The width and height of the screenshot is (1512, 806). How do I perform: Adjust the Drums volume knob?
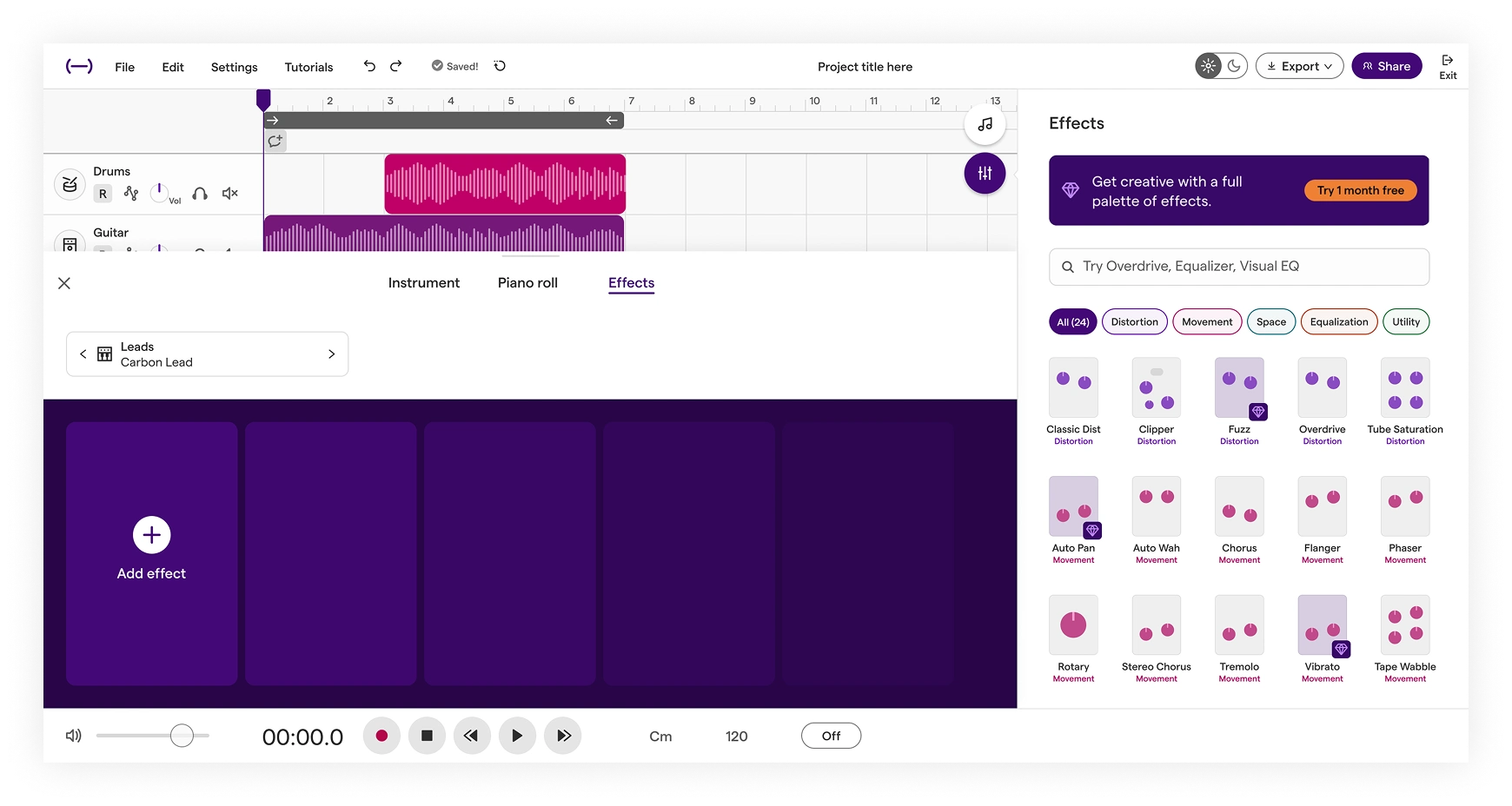[160, 191]
